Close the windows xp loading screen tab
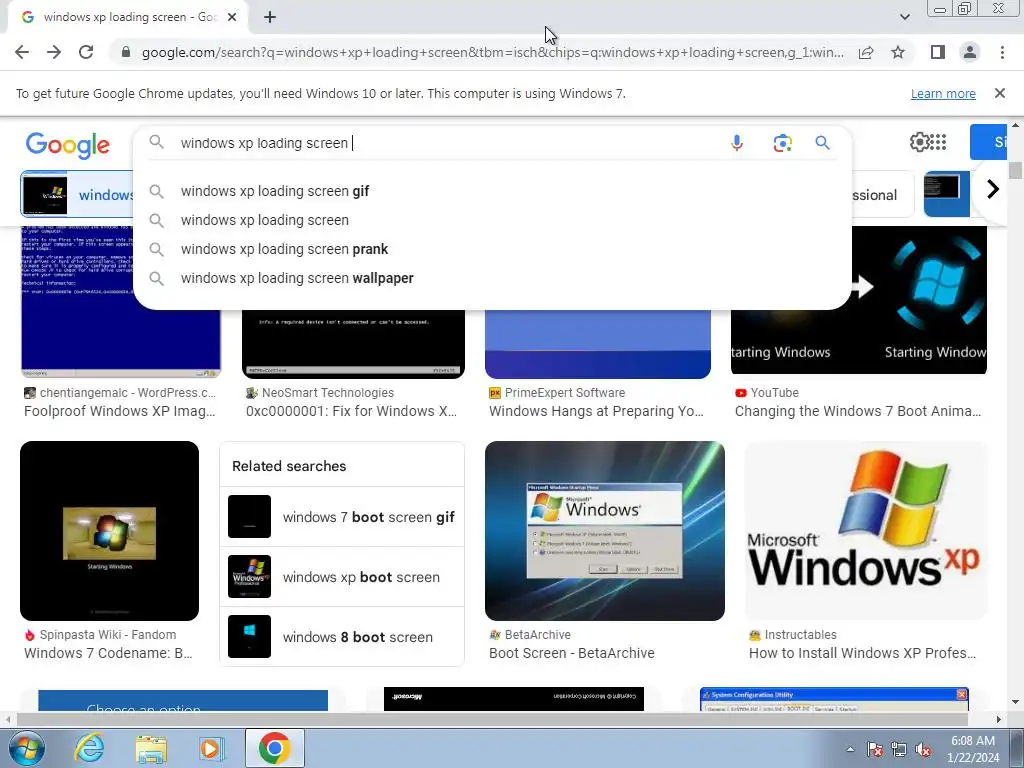 (x=232, y=18)
